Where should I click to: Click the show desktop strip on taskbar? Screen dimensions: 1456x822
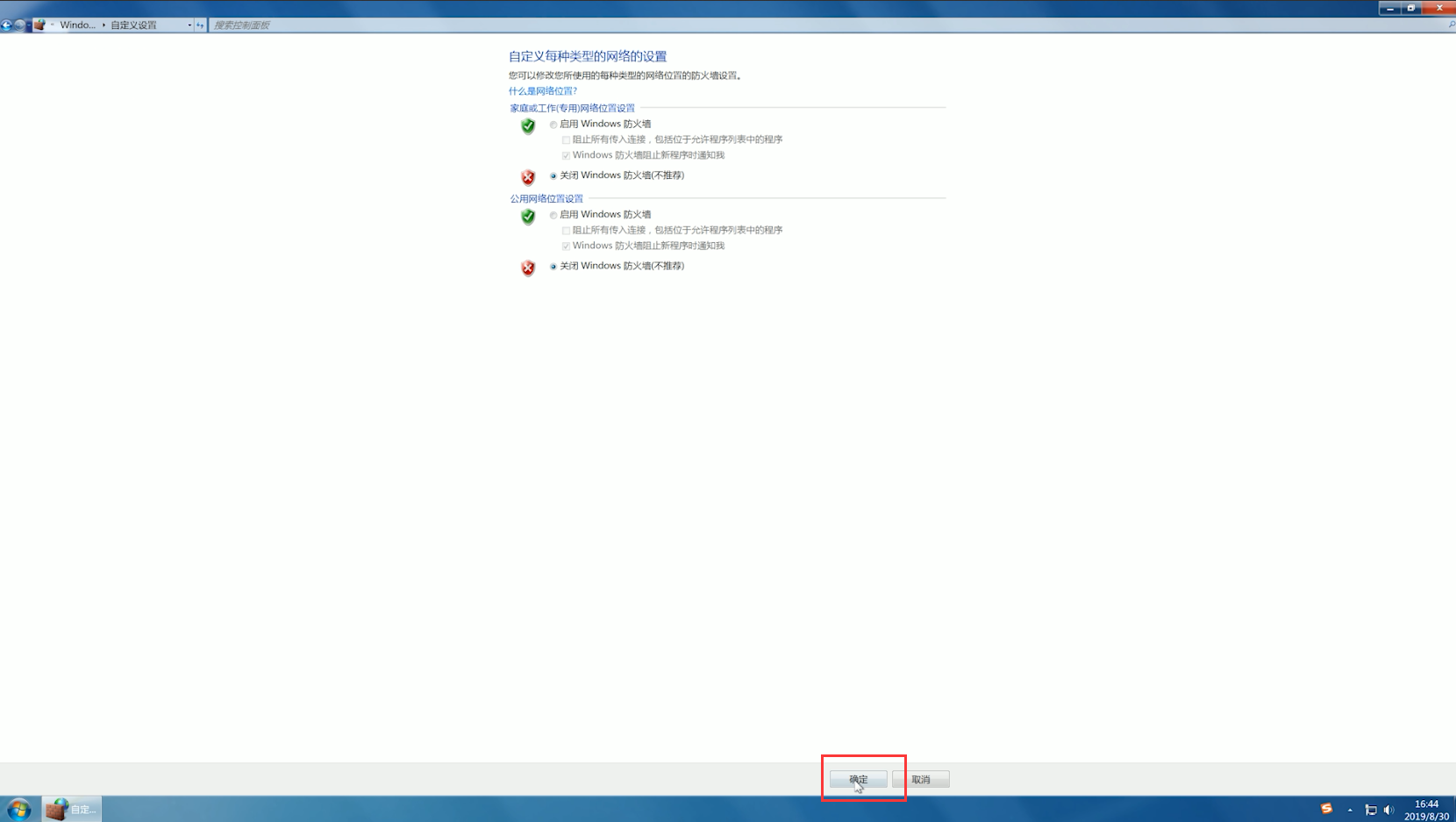tap(1453, 809)
